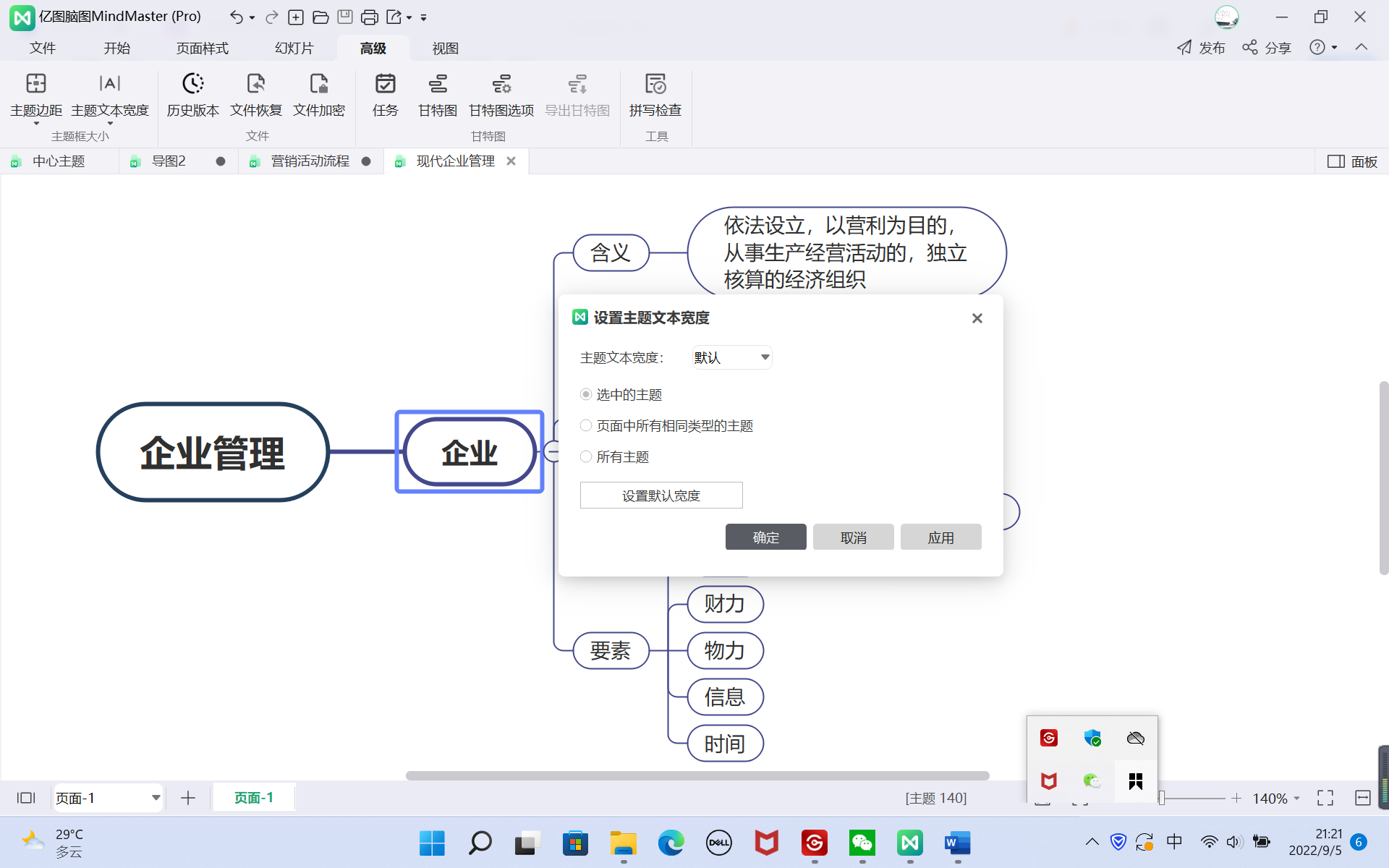Expand the 140% zoom level dropdown
1389x868 pixels.
[1296, 799]
